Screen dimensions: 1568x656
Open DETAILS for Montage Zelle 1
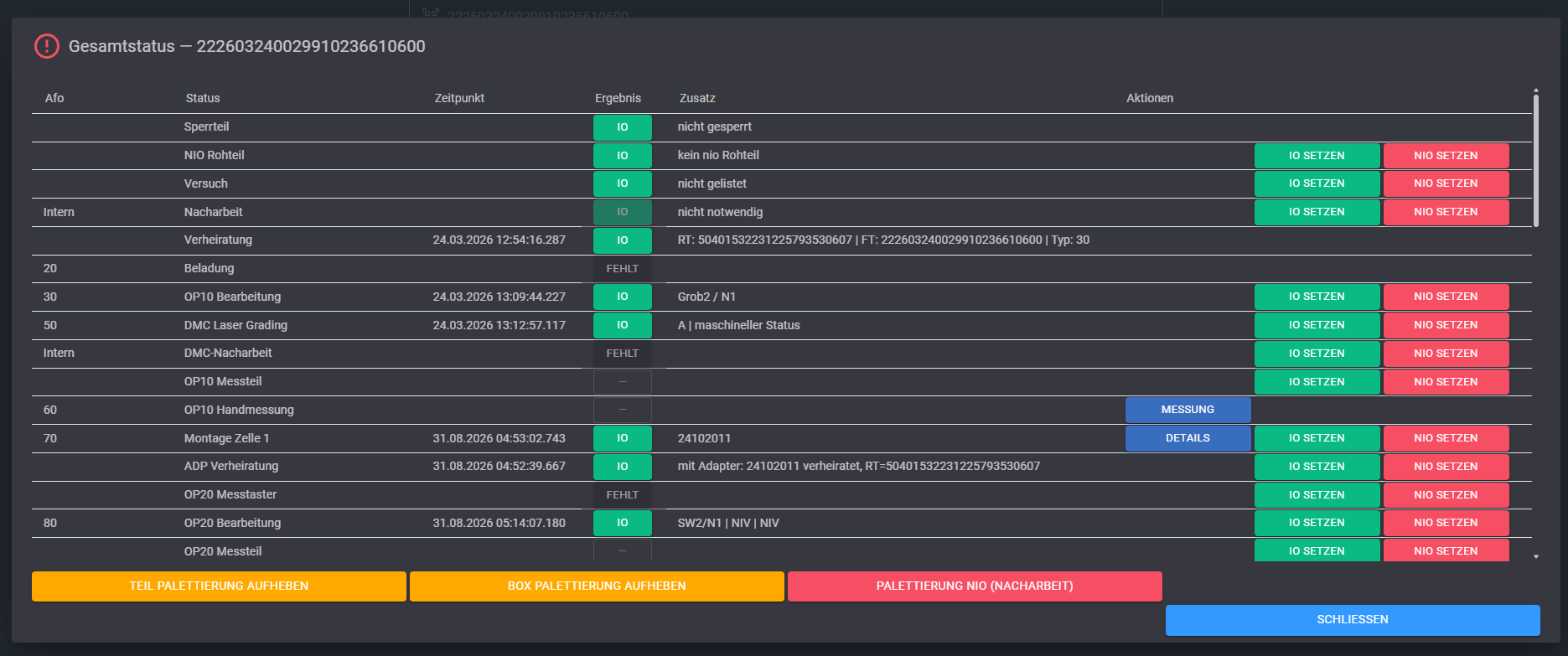1188,438
